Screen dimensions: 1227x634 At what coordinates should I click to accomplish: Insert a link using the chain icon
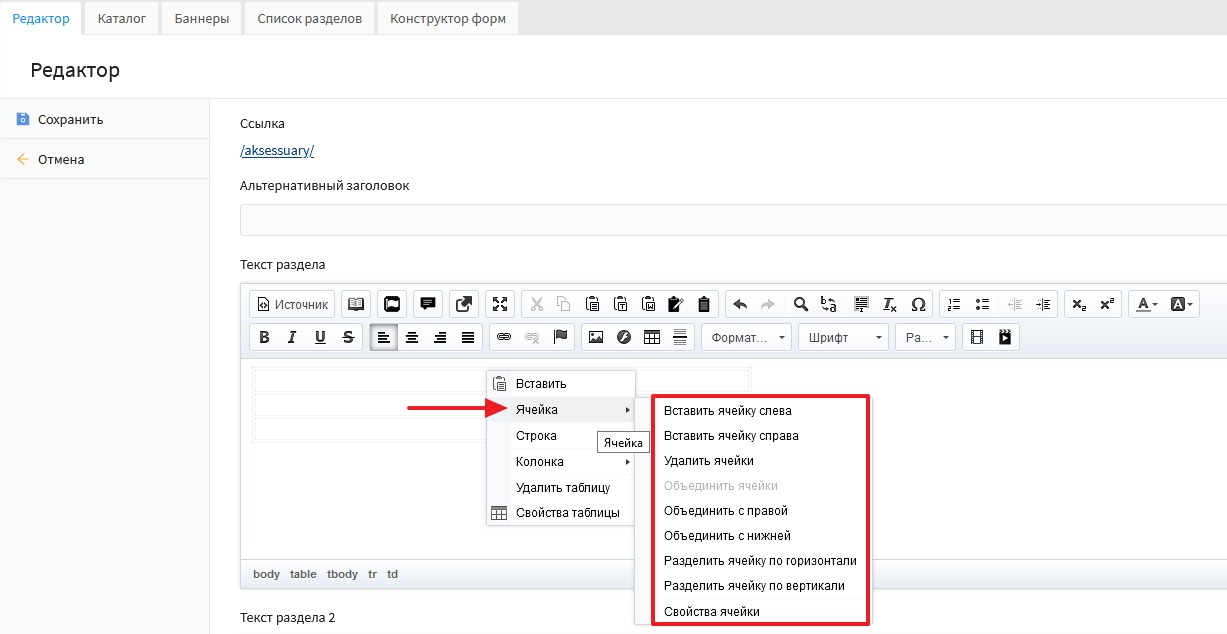point(504,337)
